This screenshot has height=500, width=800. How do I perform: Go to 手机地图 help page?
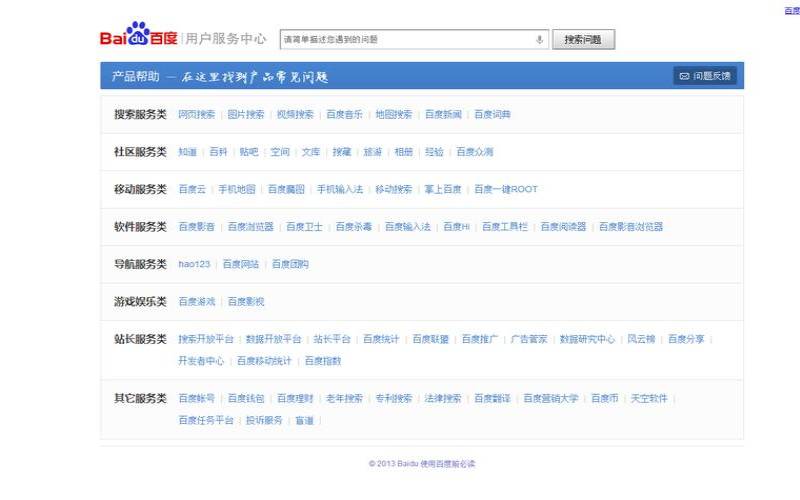(237, 189)
